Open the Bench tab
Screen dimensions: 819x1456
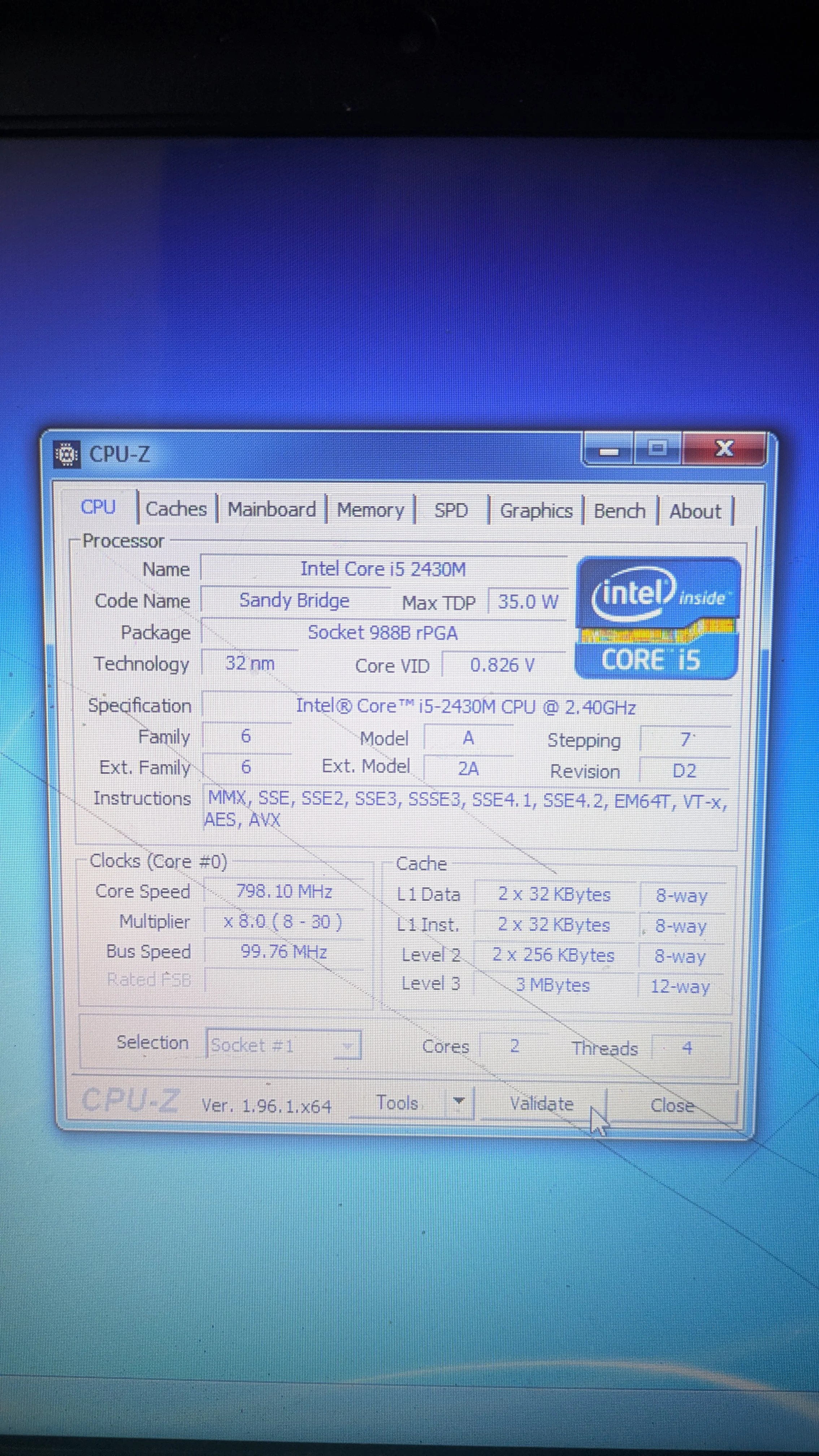coord(619,512)
